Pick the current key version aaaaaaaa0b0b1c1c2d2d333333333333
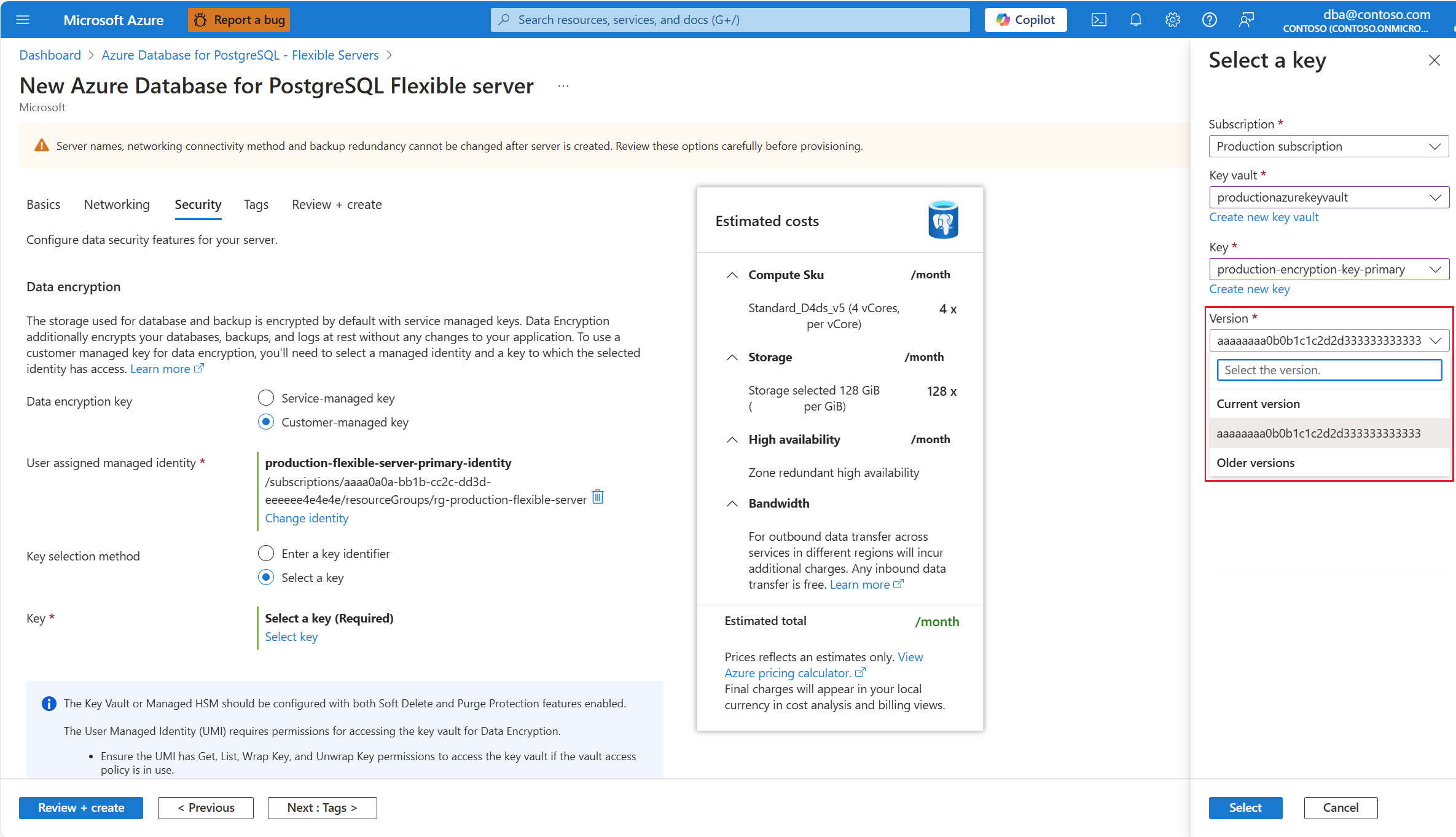 click(x=1318, y=433)
